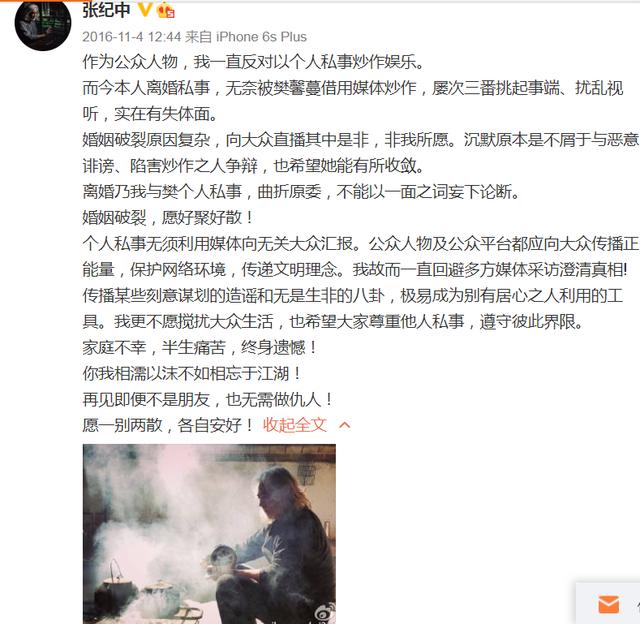Open the attached smoky photo thumbnail
Image resolution: width=640 pixels, height=624 pixels.
click(x=209, y=533)
